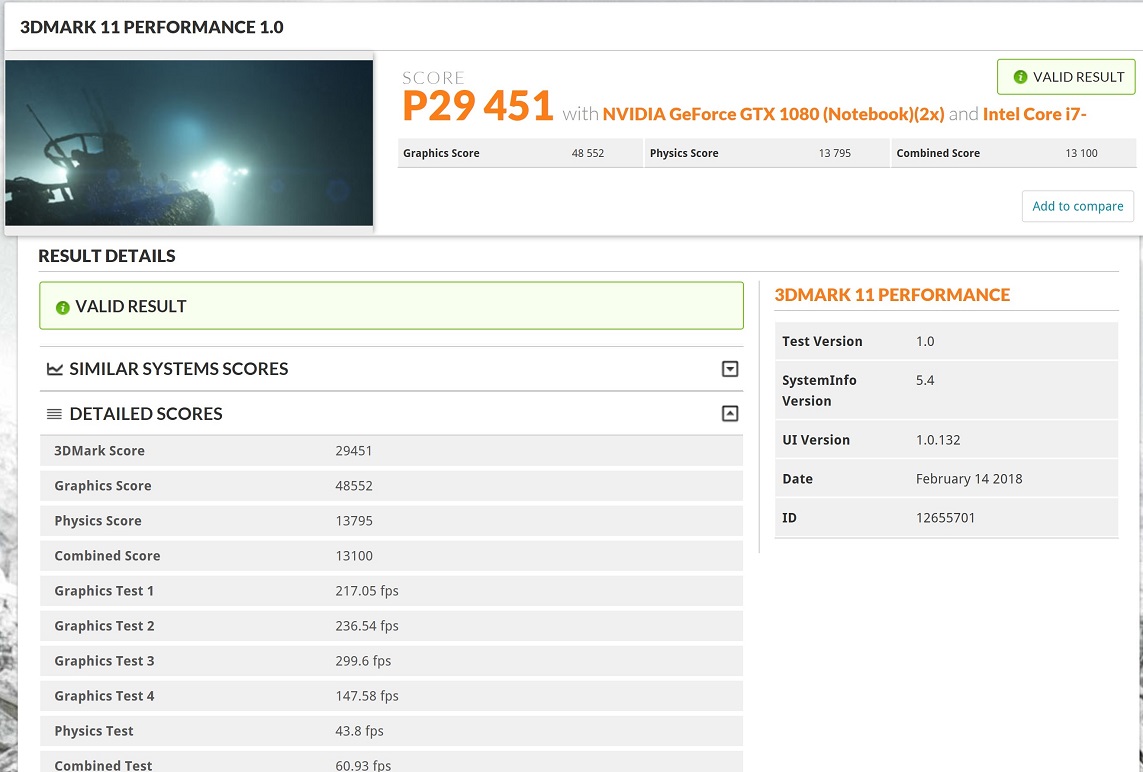The image size is (1143, 772).
Task: Collapse Detailed Scores using the up arrow
Action: (730, 414)
